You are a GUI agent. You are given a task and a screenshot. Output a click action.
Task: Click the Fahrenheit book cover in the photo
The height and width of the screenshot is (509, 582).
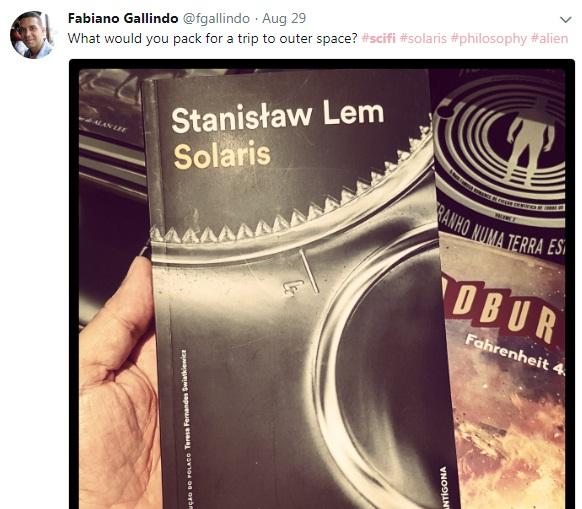508,373
